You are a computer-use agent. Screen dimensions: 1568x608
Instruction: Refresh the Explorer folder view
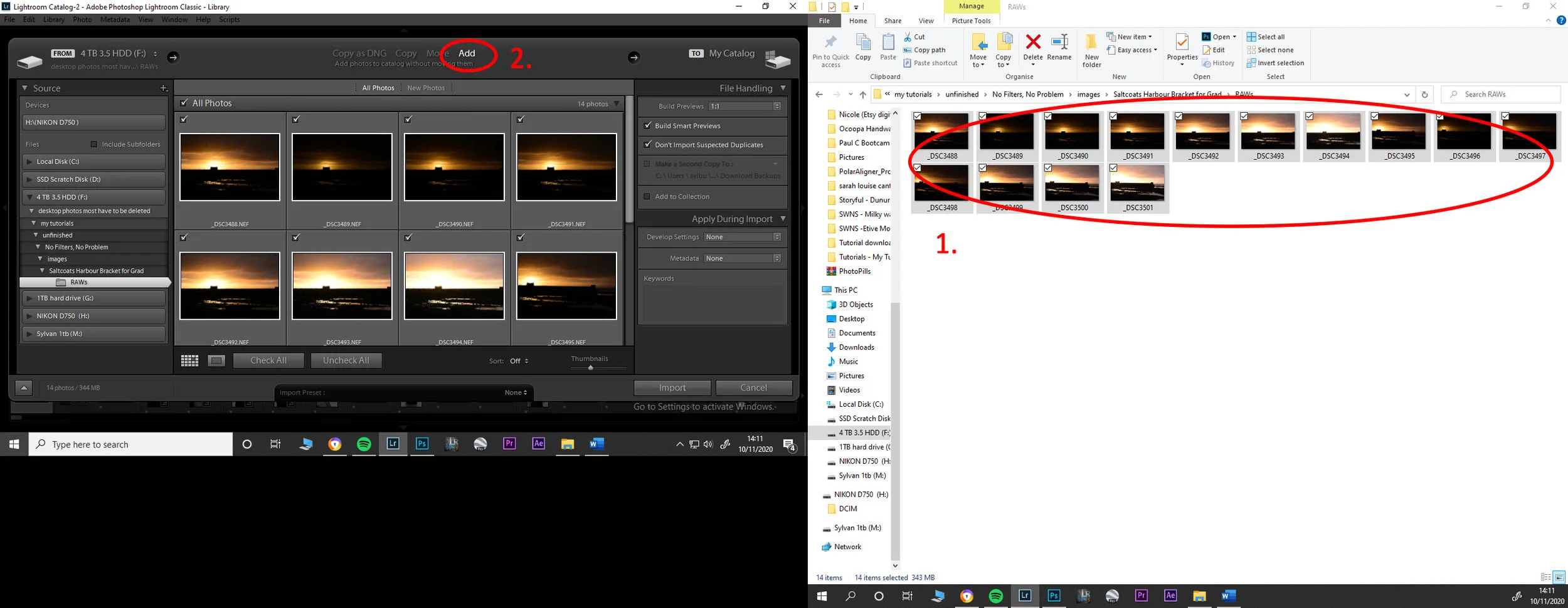point(1425,95)
